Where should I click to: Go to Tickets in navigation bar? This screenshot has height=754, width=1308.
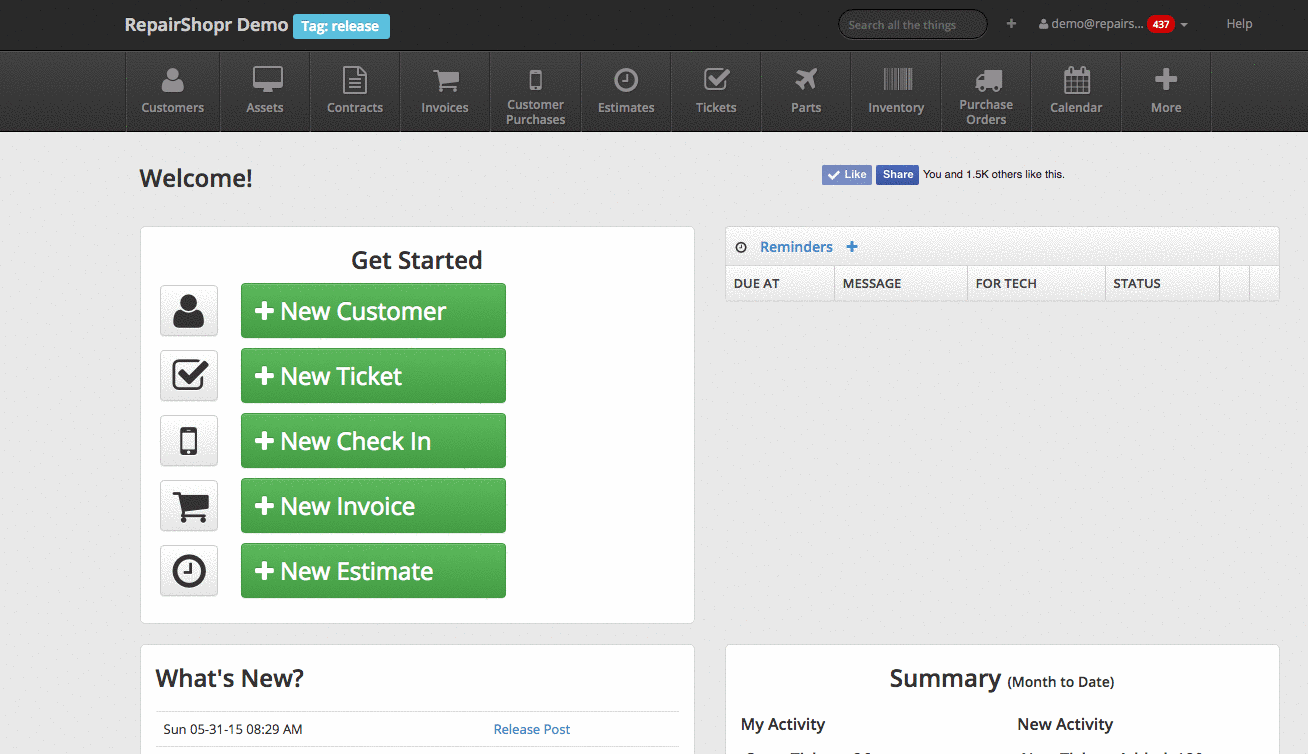[x=716, y=92]
